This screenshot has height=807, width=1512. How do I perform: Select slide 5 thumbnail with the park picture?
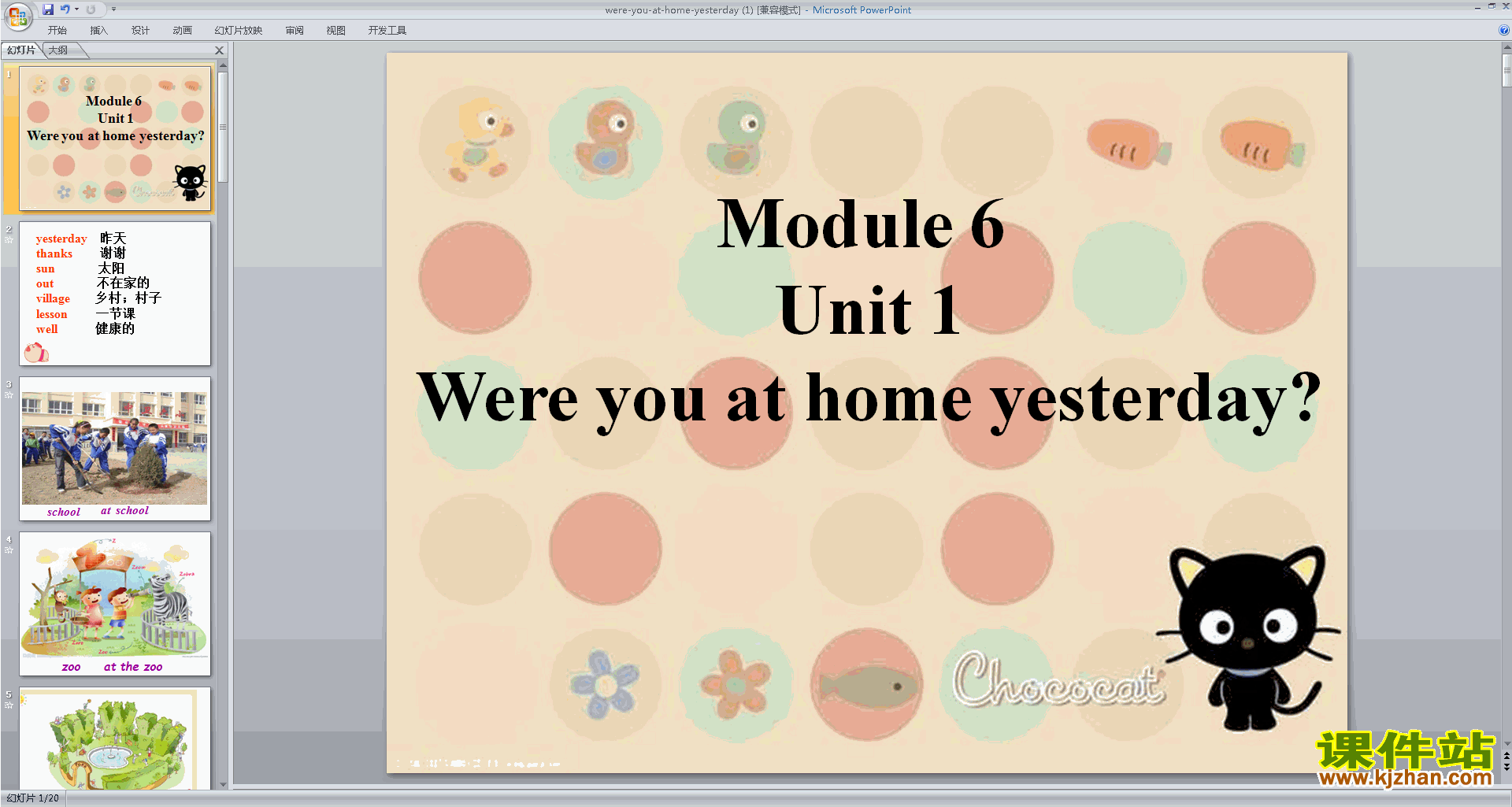(115, 738)
